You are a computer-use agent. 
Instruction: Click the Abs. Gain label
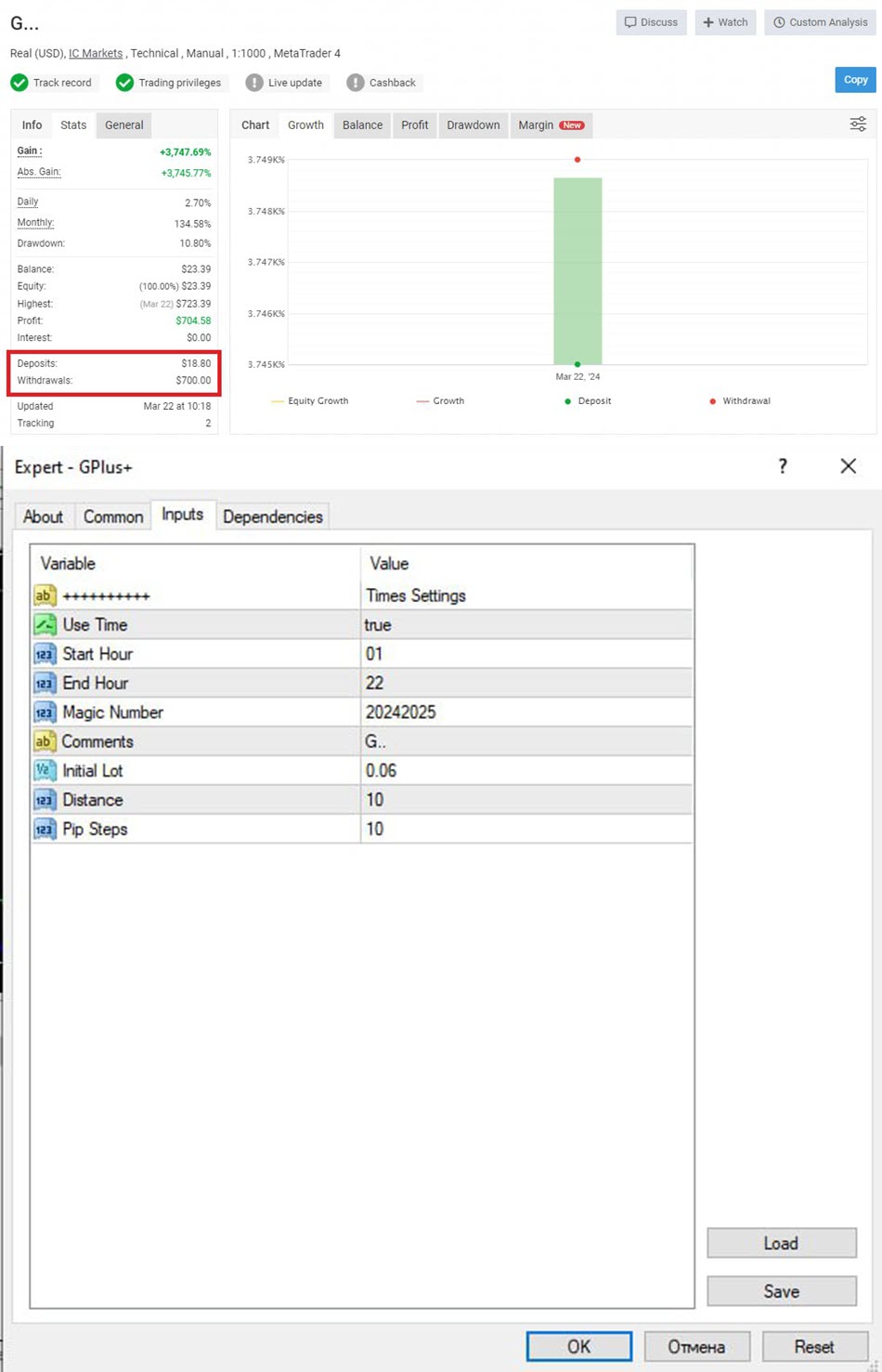(39, 173)
